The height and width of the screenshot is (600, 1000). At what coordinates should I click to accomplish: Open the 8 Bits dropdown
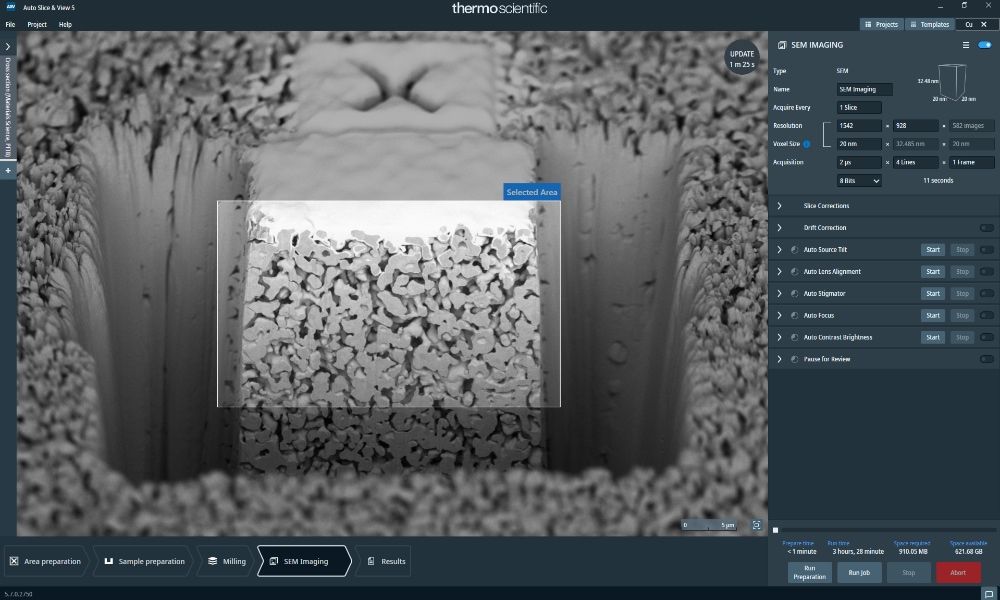[859, 181]
